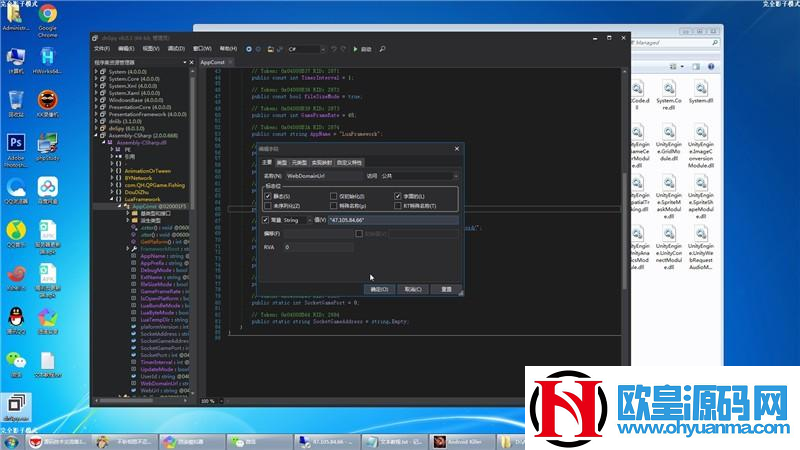Toggle the RTSpecialName (T) checkbox
The width and height of the screenshot is (800, 450).
coord(397,206)
